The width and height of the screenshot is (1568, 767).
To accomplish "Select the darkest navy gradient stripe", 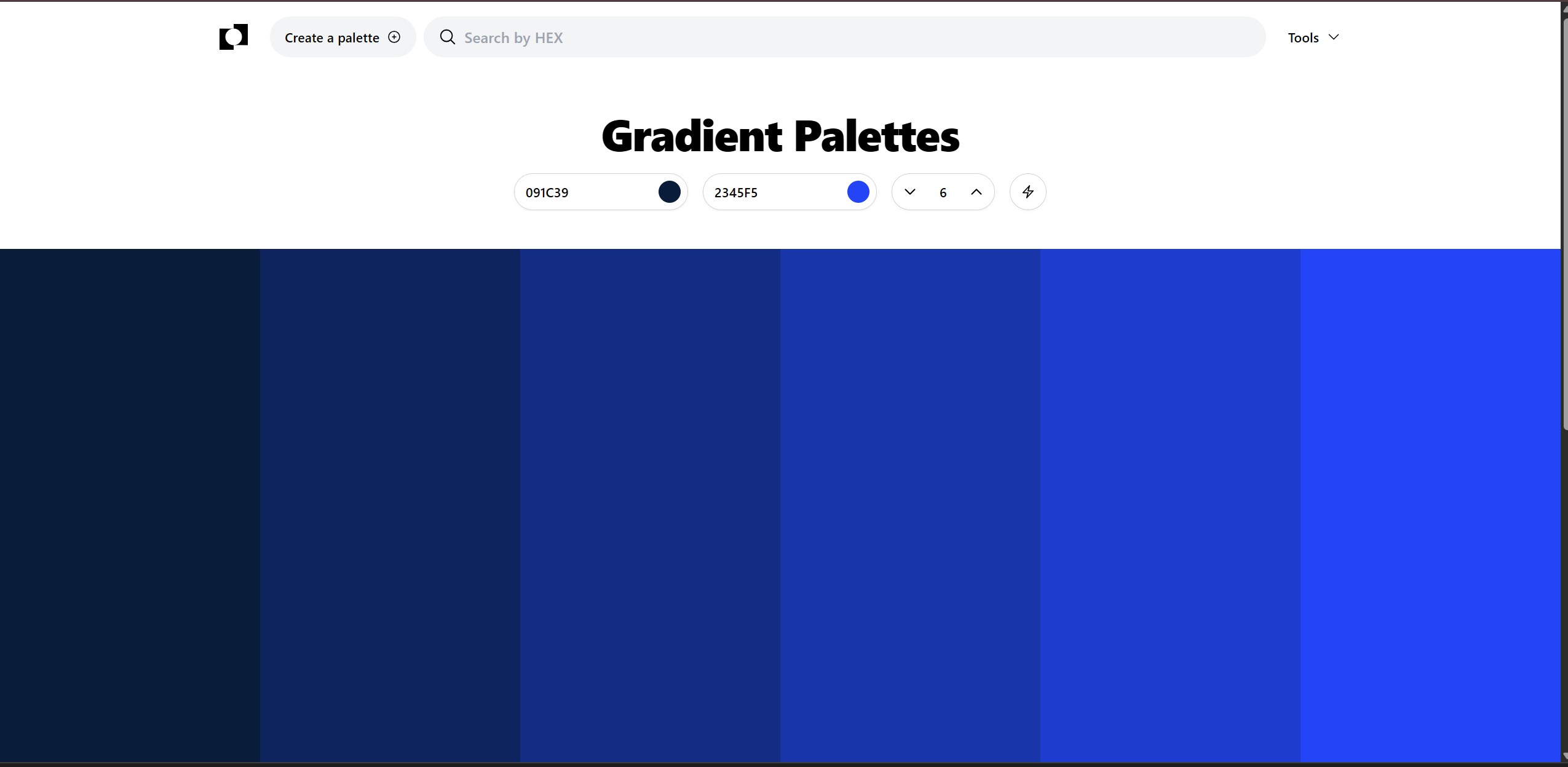I will pos(130,505).
